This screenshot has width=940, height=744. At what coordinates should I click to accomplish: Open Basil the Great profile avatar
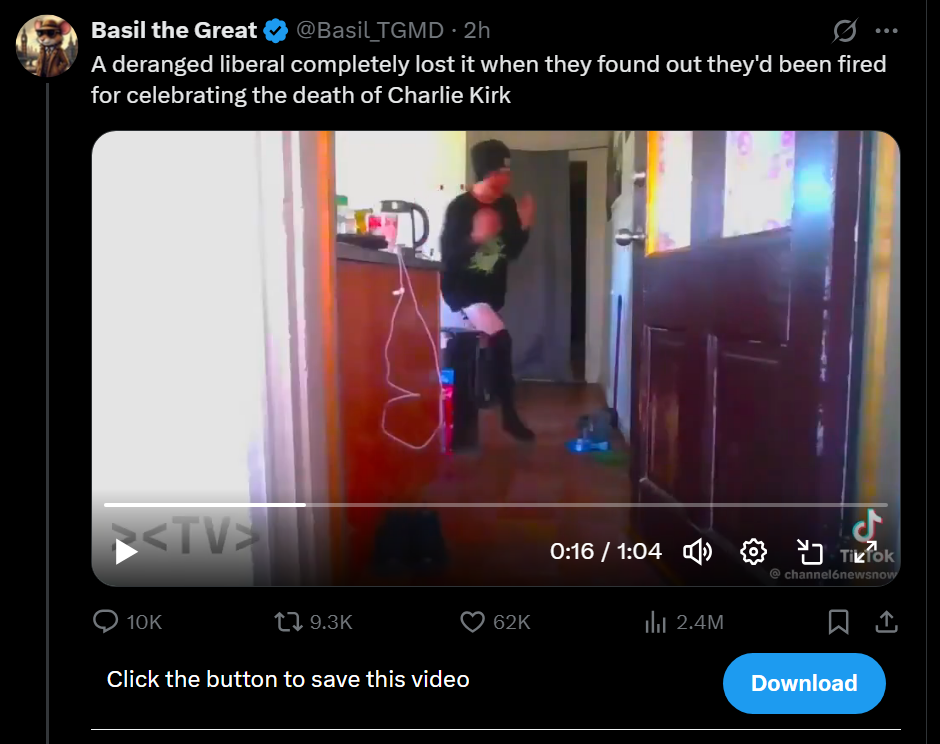click(x=47, y=46)
